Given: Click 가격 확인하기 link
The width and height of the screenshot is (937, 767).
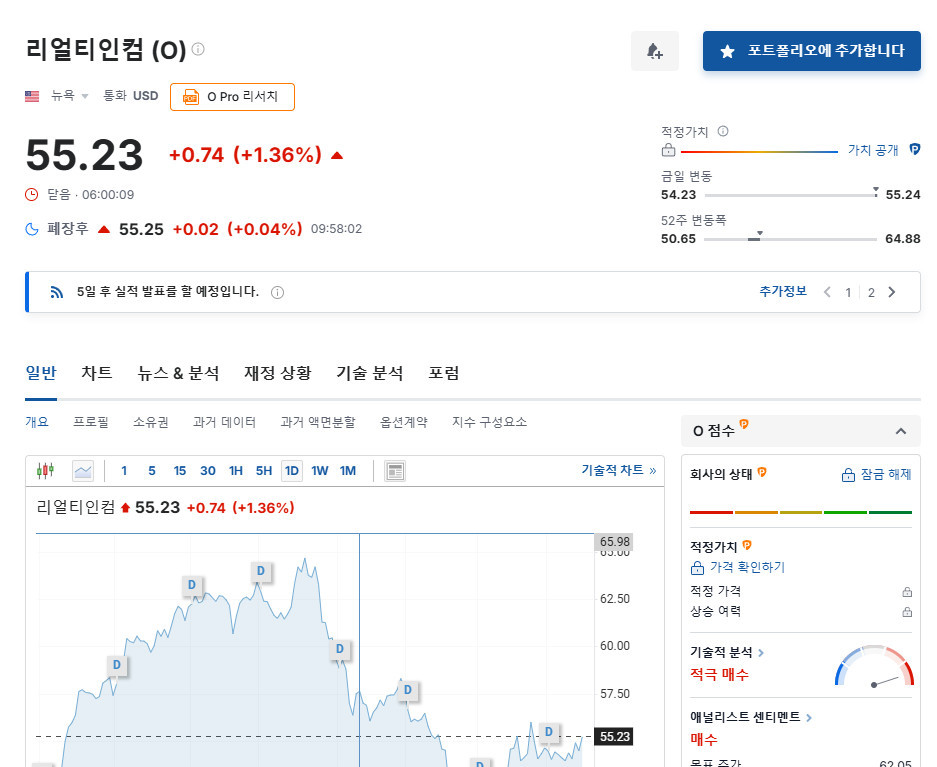Looking at the screenshot, I should (737, 567).
